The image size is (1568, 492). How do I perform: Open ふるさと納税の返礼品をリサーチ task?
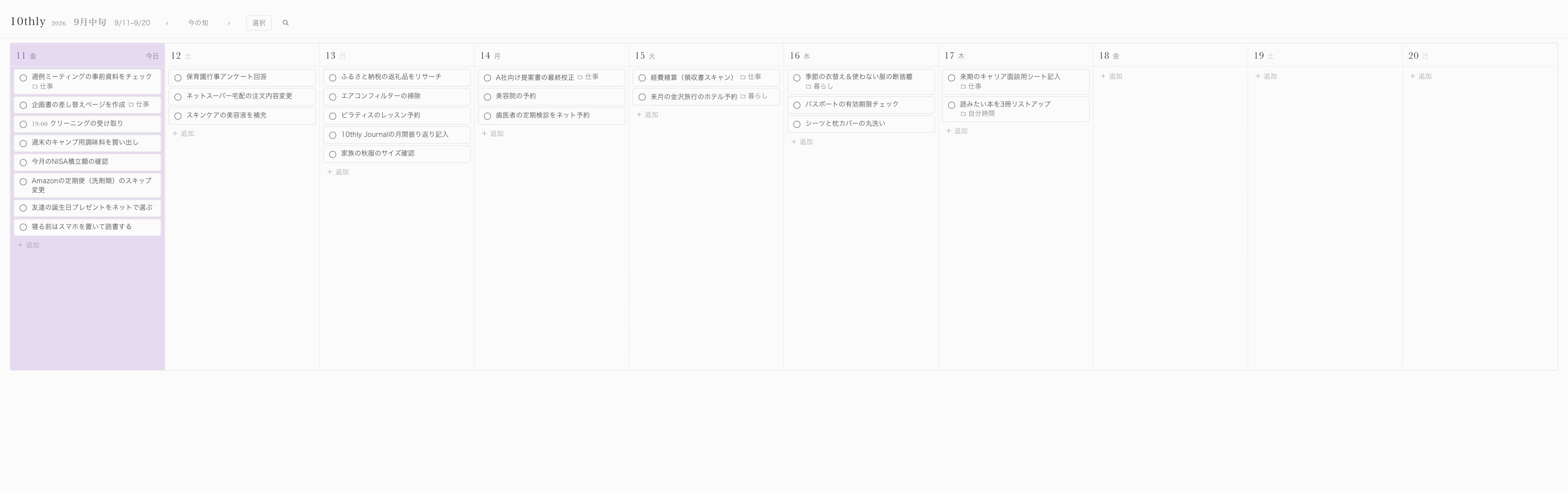397,77
